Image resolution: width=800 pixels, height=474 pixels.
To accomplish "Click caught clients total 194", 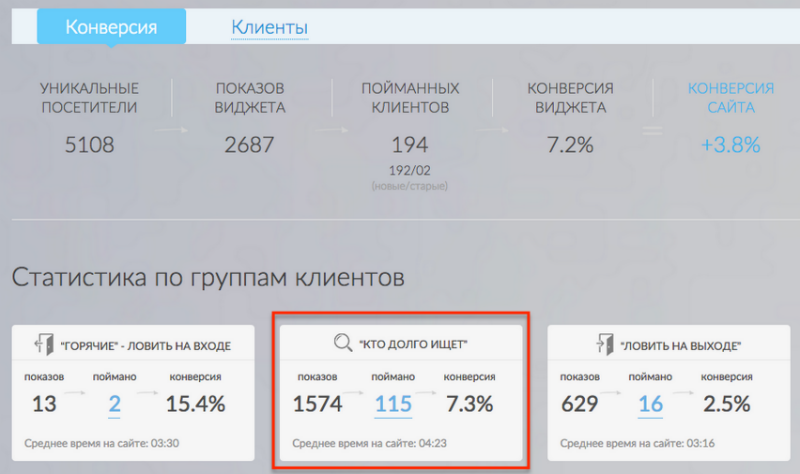I will 410,145.
